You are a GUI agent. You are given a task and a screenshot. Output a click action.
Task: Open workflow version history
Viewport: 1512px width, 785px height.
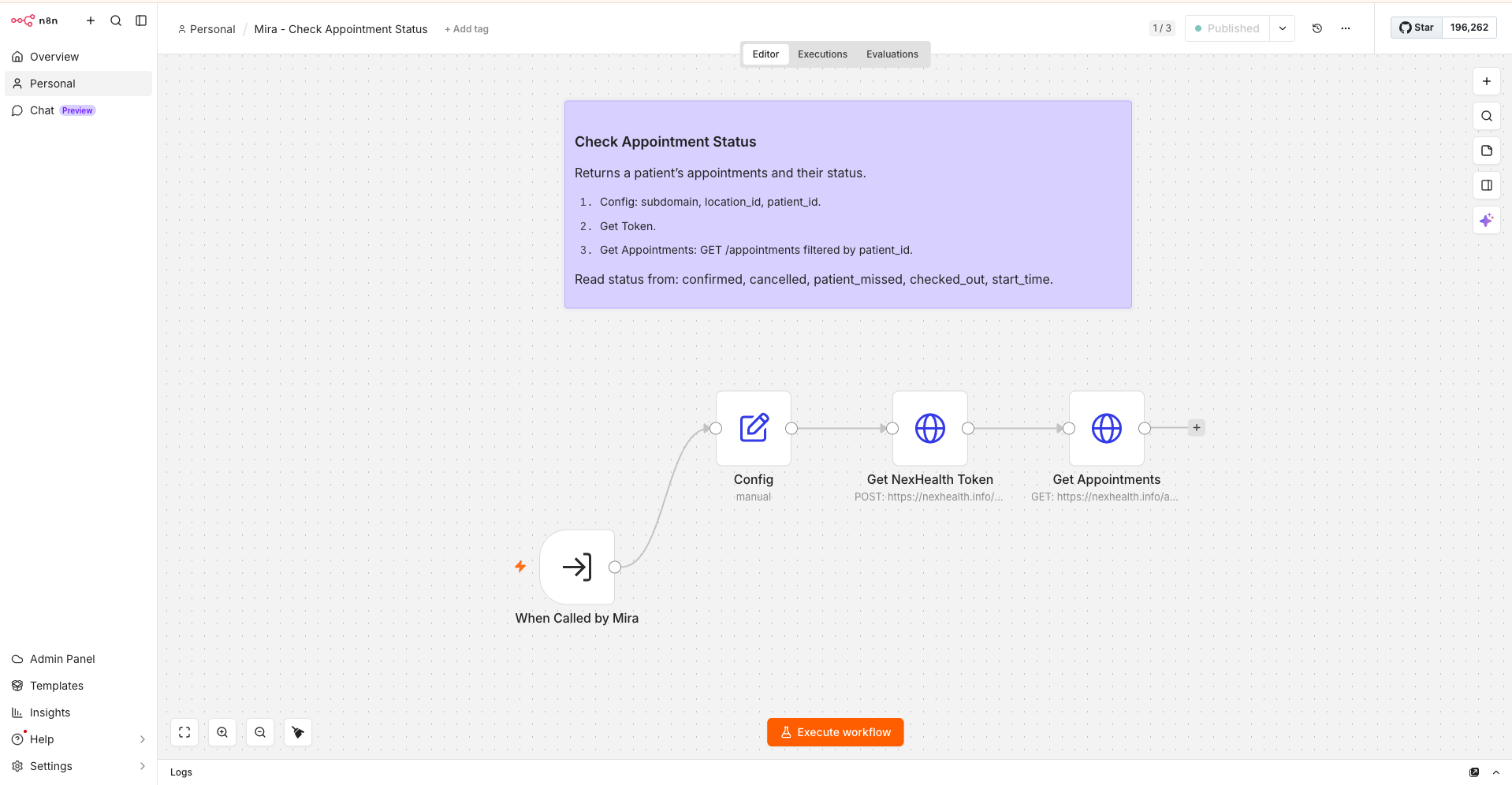pos(1317,28)
